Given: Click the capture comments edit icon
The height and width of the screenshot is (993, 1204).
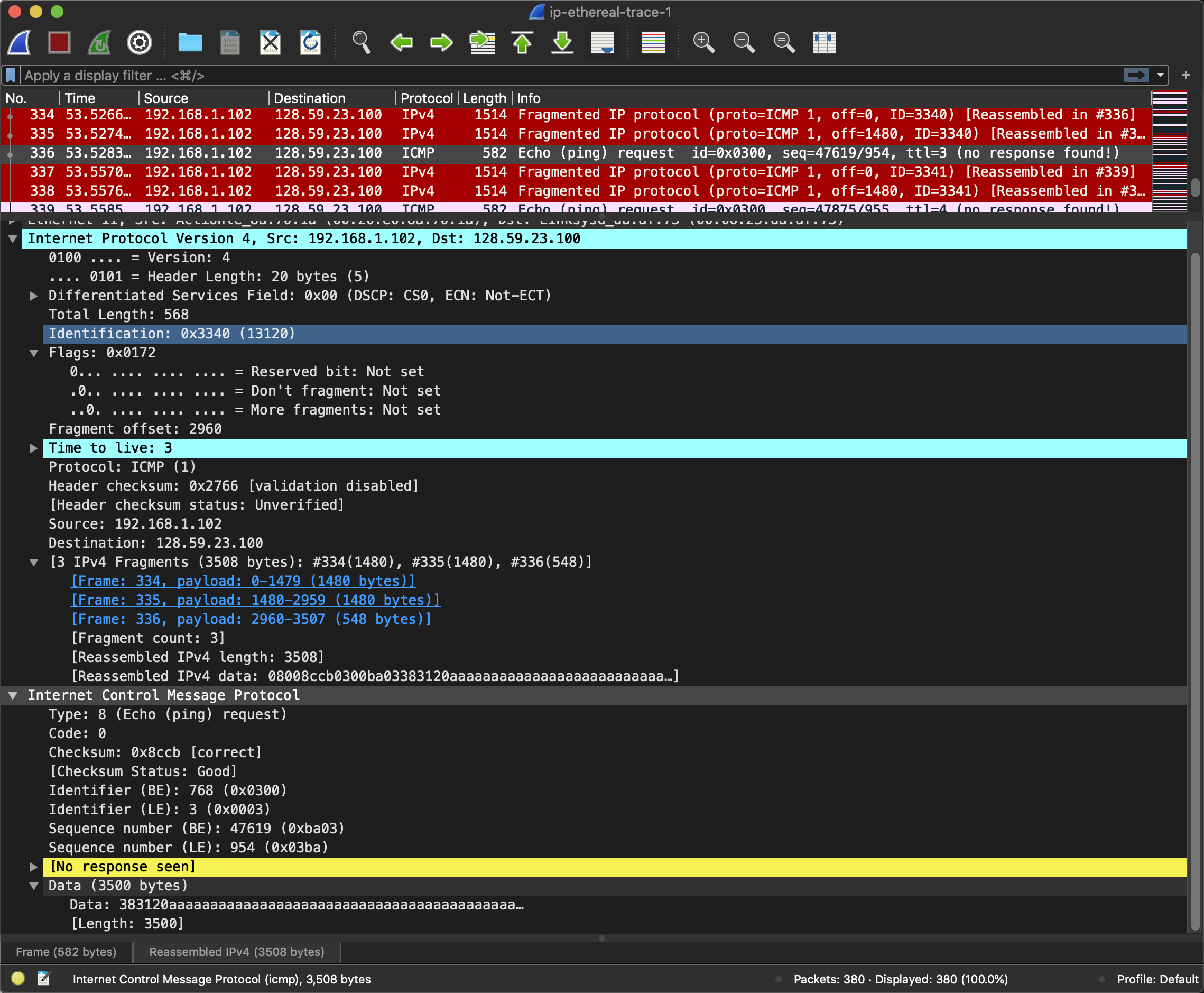Looking at the screenshot, I should [x=43, y=979].
